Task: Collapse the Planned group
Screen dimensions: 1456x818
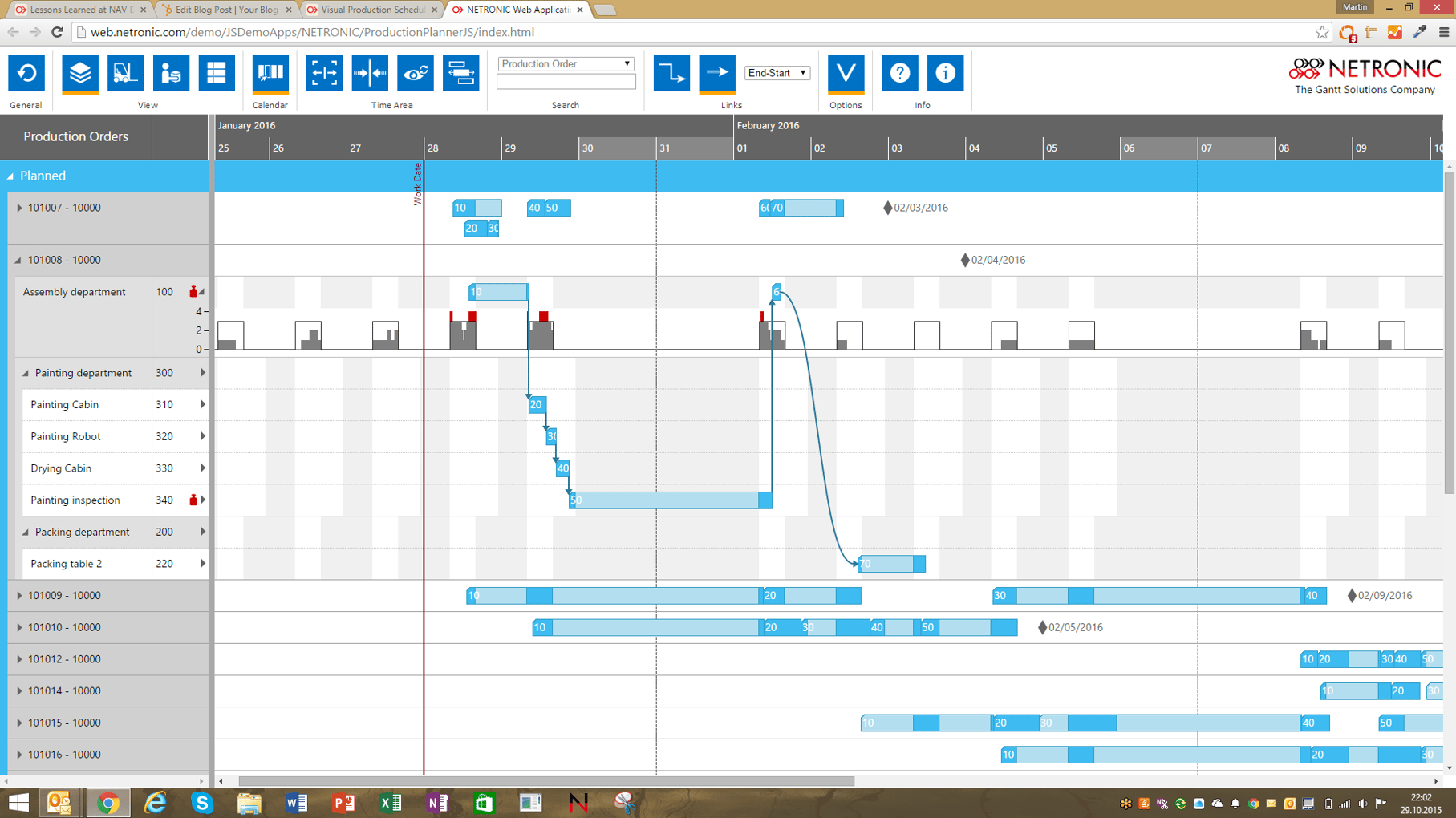Action: click(10, 176)
